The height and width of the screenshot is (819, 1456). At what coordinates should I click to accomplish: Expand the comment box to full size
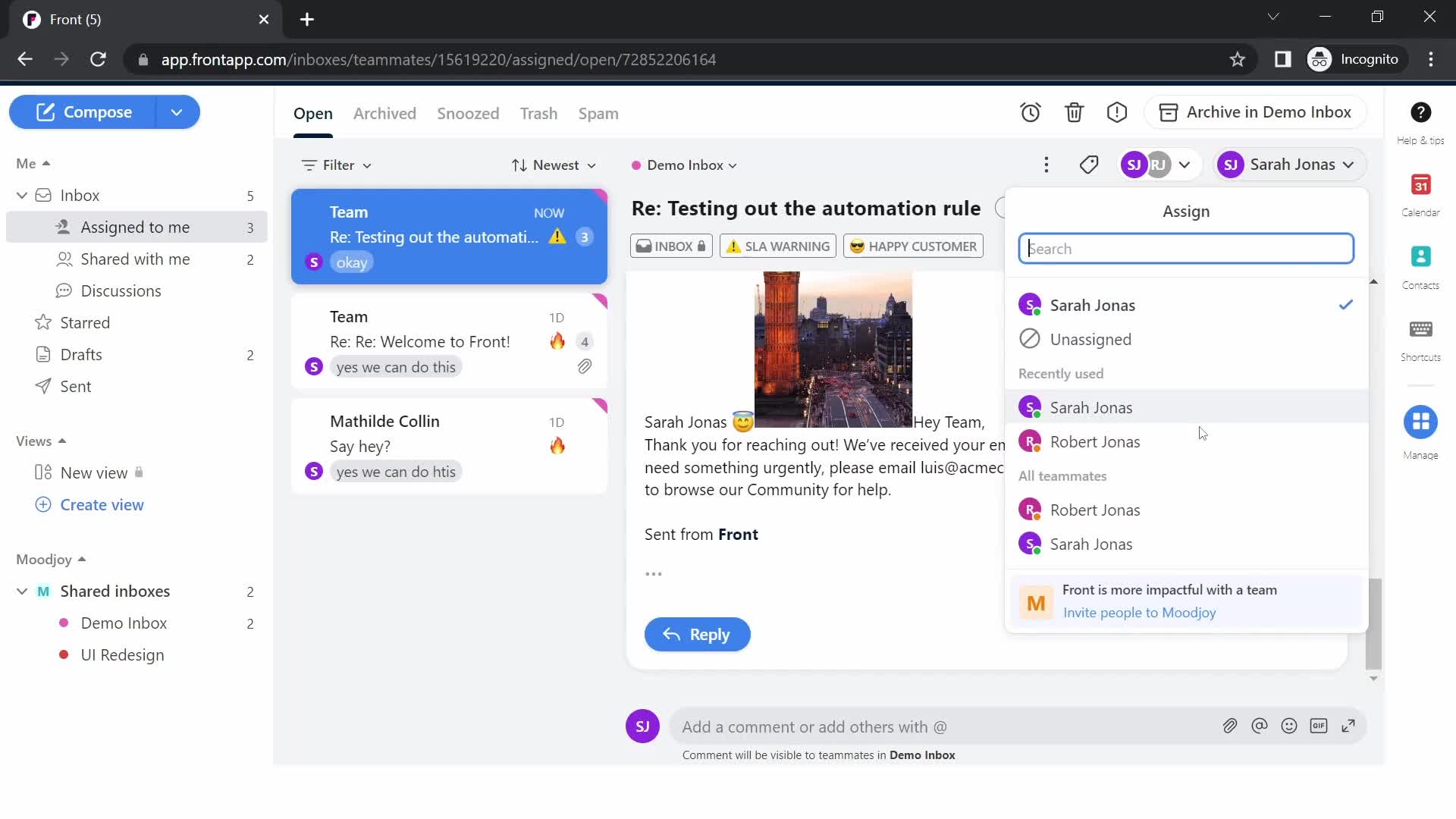(1348, 726)
